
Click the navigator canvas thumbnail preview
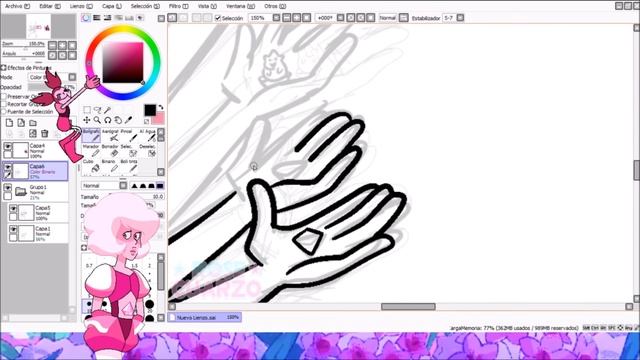39,27
